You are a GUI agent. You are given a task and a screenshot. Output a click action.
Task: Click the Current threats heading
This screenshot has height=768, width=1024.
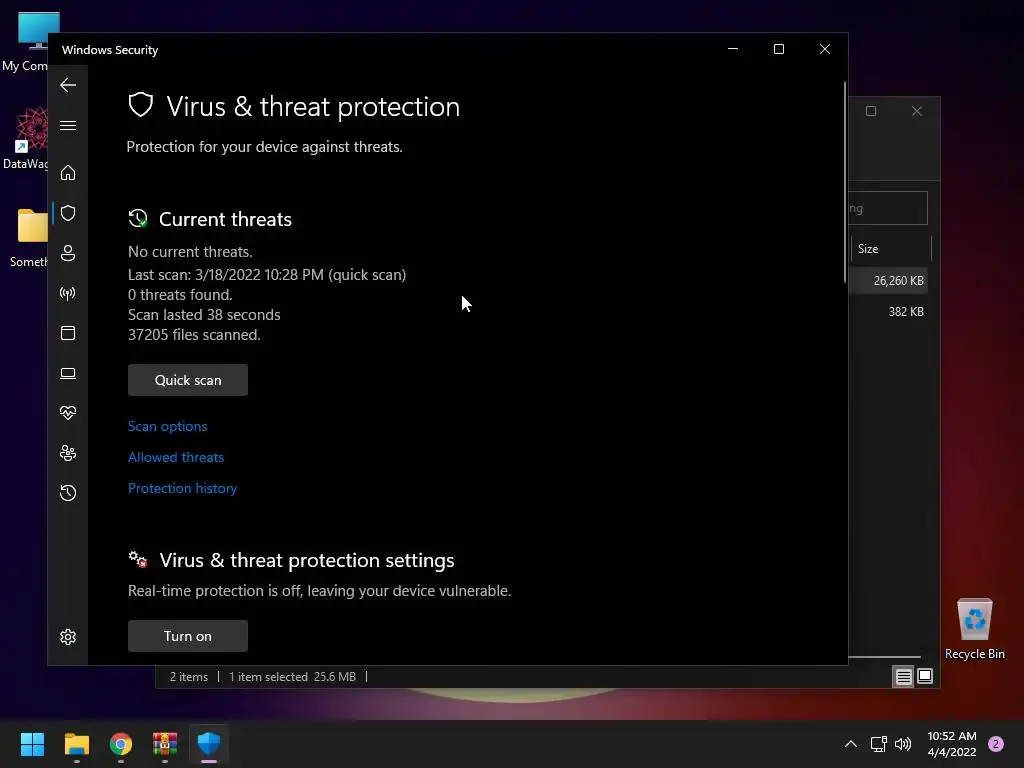pyautogui.click(x=225, y=219)
